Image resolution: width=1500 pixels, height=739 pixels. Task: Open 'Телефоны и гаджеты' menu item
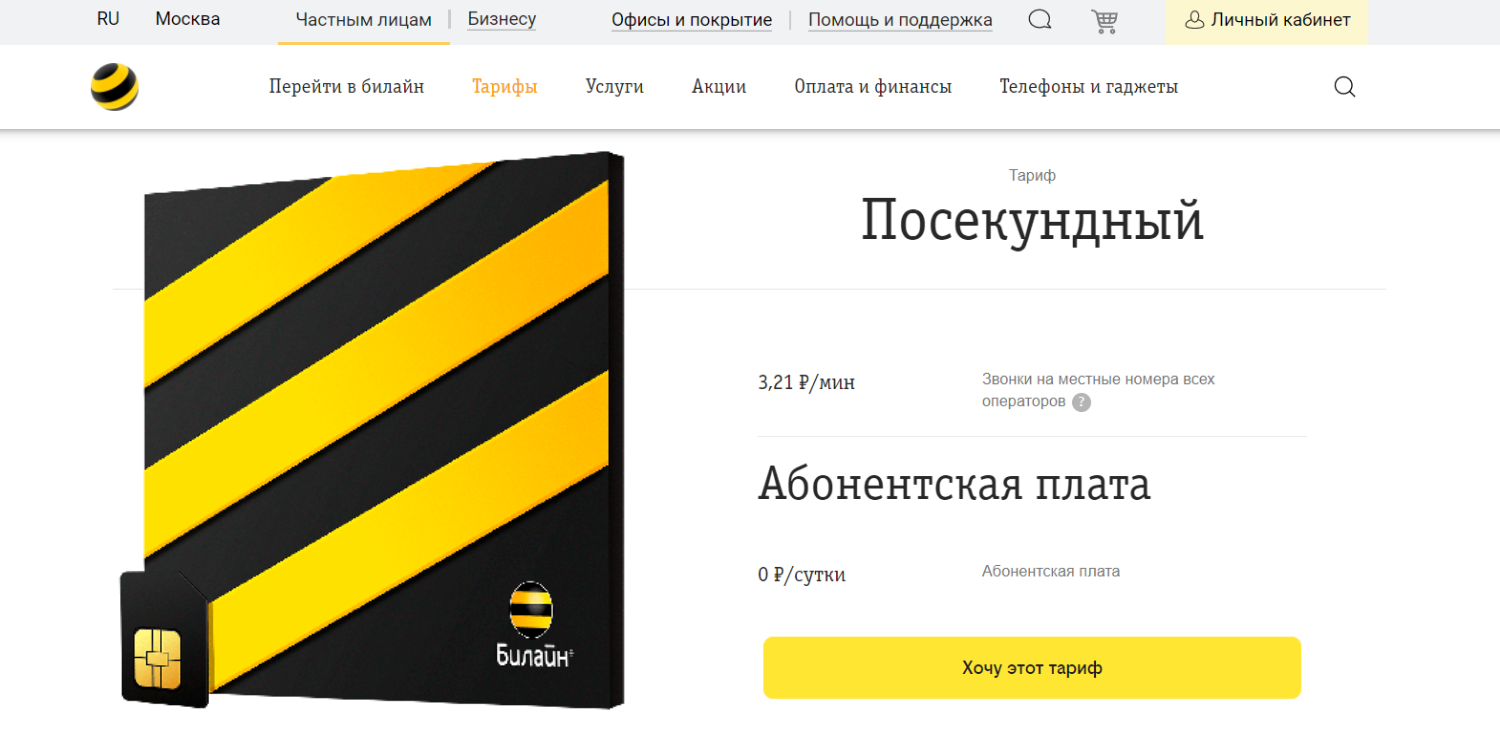coord(1089,87)
